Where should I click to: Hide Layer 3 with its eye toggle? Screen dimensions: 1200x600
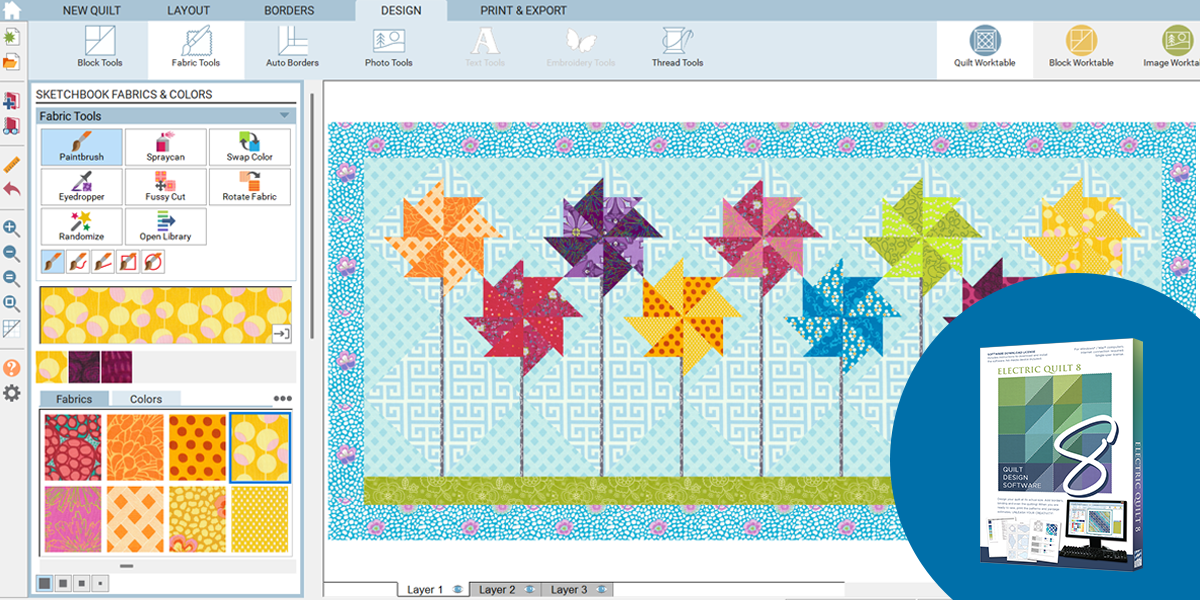tap(601, 588)
